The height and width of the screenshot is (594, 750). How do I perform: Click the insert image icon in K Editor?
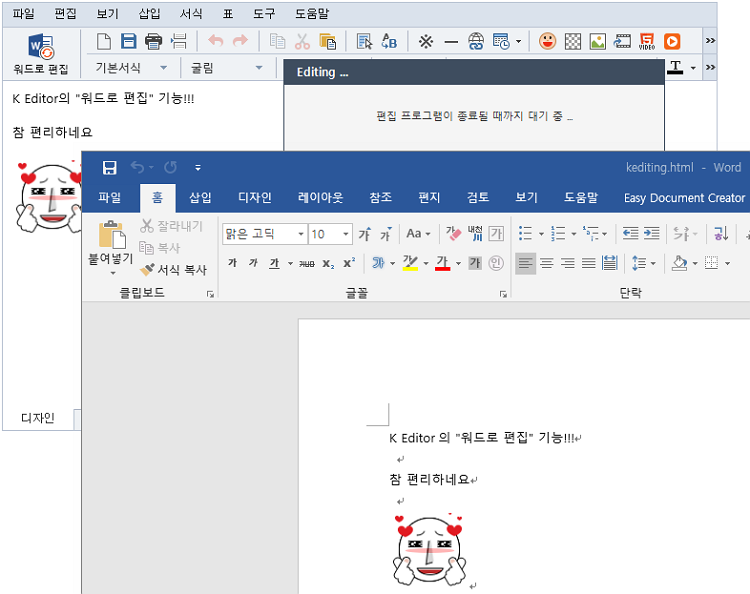(x=597, y=41)
